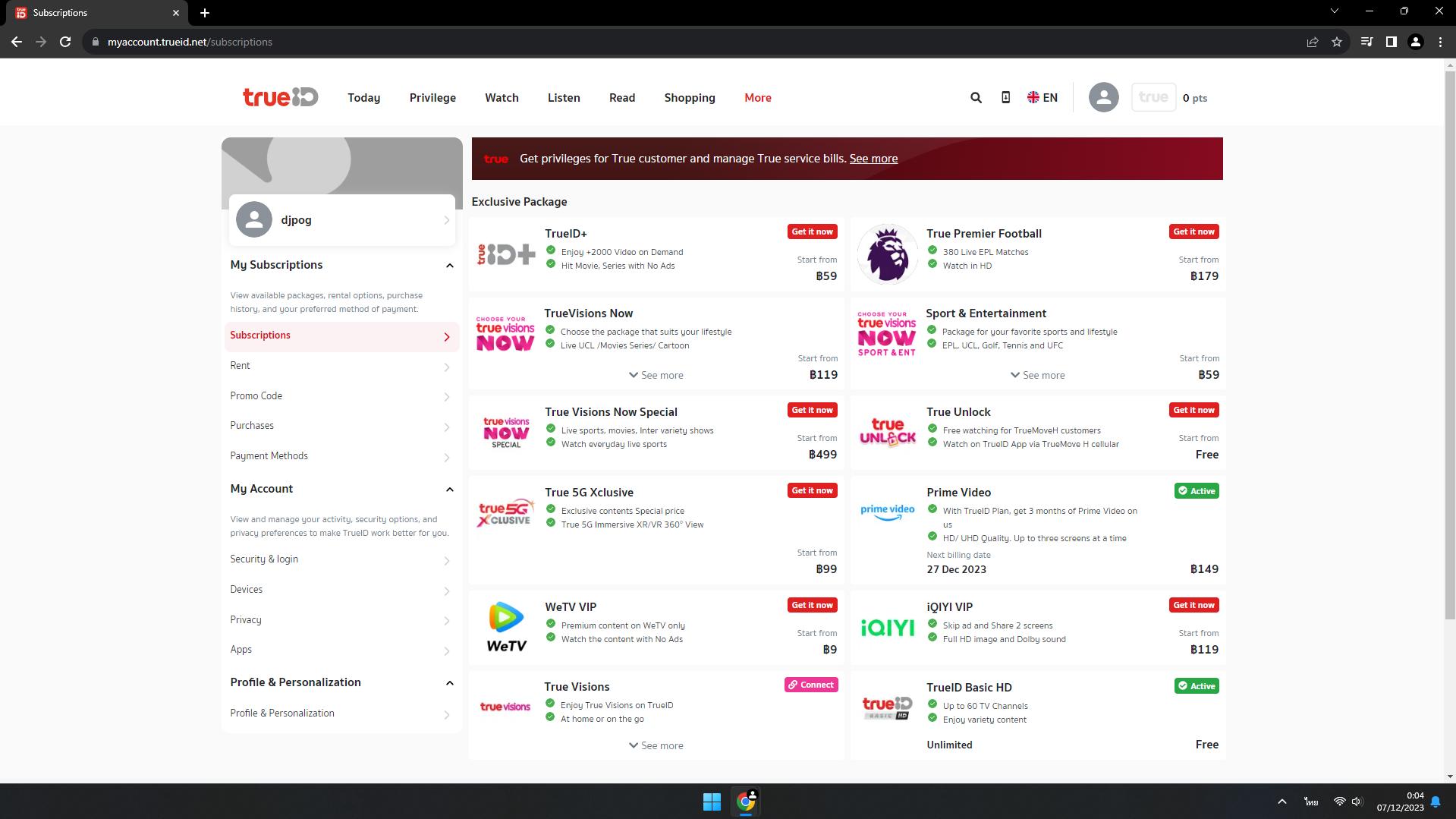Viewport: 1456px width, 819px height.
Task: Get it now for TrueID+
Action: pyautogui.click(x=812, y=232)
